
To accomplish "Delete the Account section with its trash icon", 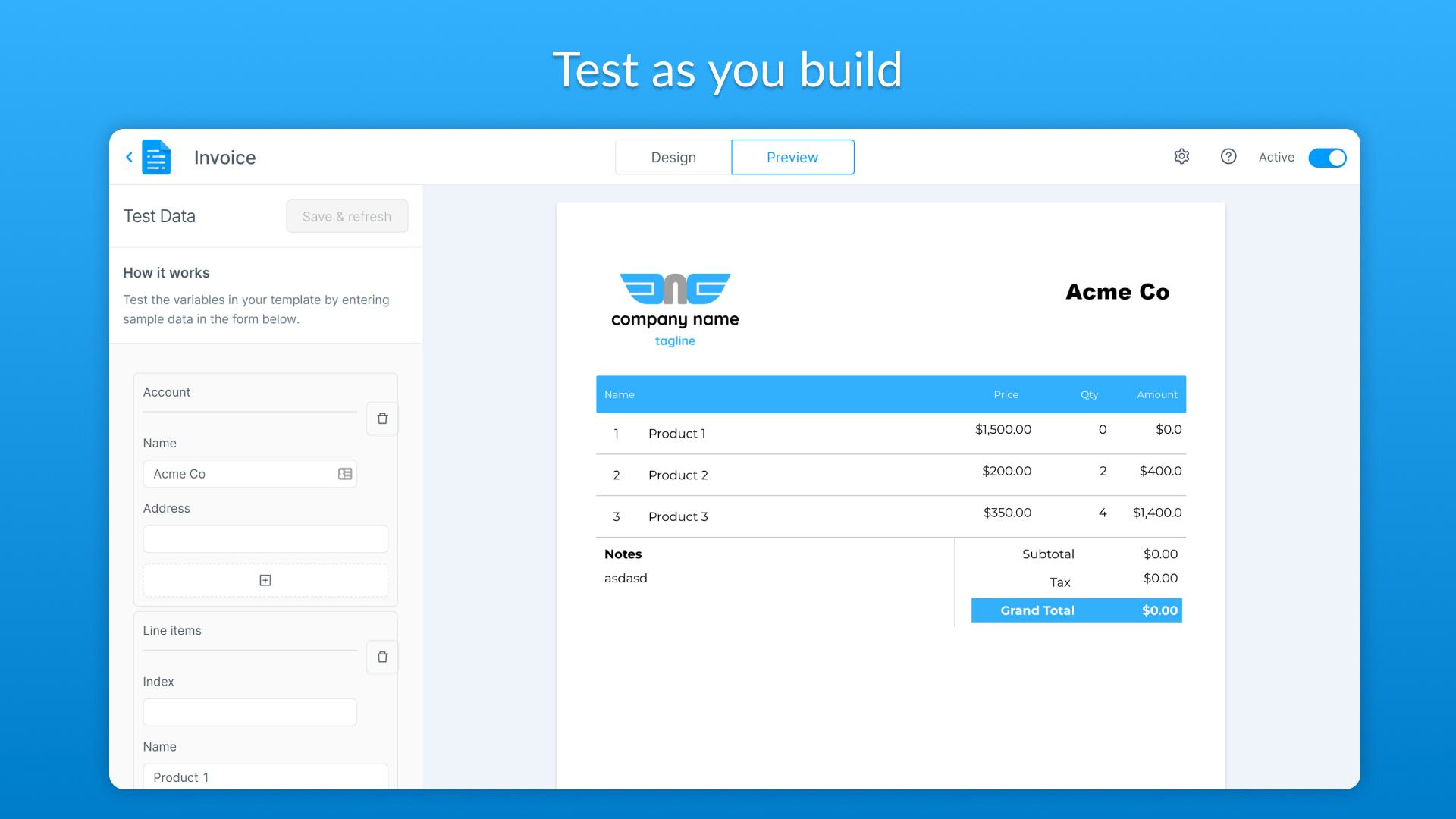I will [x=382, y=418].
